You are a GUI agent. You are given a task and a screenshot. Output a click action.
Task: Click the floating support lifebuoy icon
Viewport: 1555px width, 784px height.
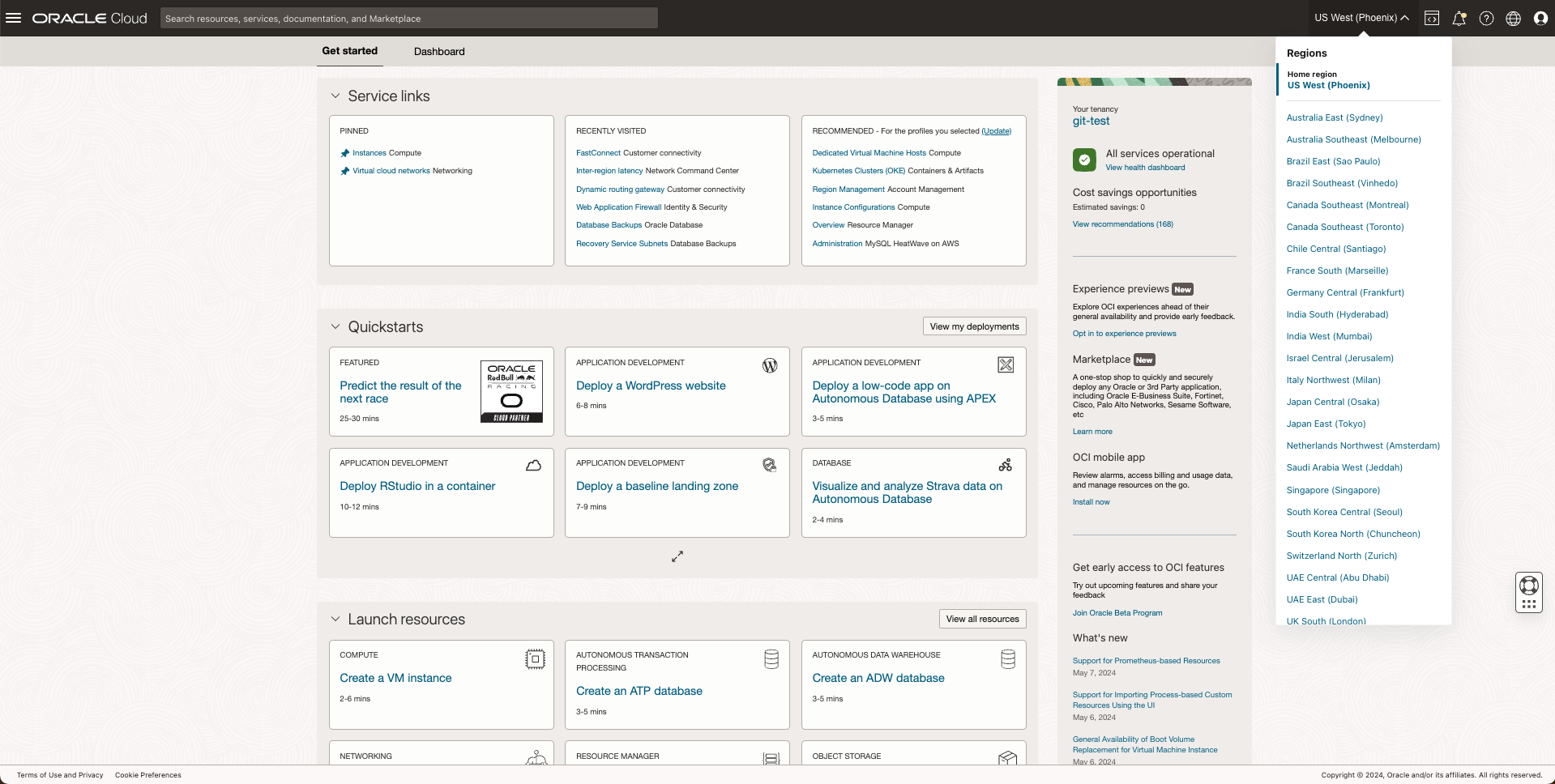(1528, 586)
